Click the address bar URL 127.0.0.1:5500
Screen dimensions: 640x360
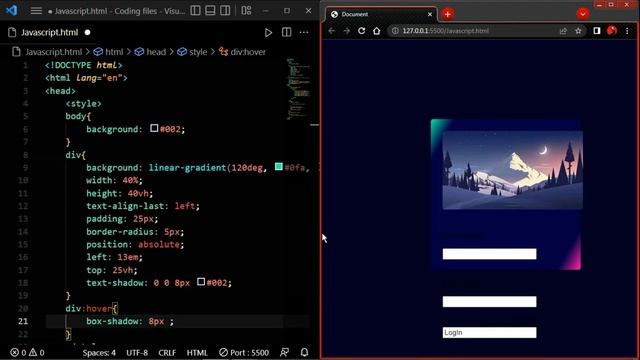(x=445, y=31)
